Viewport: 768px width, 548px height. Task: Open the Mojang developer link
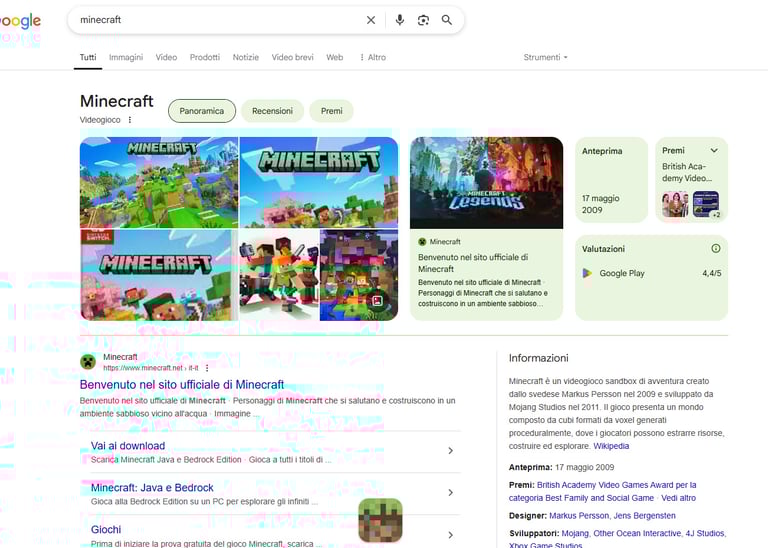click(x=575, y=533)
